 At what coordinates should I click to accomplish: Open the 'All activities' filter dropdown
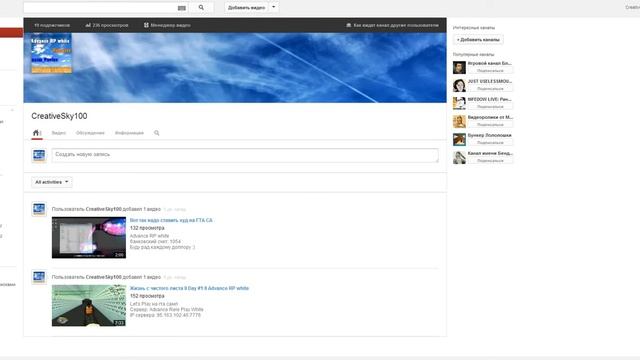(x=52, y=182)
